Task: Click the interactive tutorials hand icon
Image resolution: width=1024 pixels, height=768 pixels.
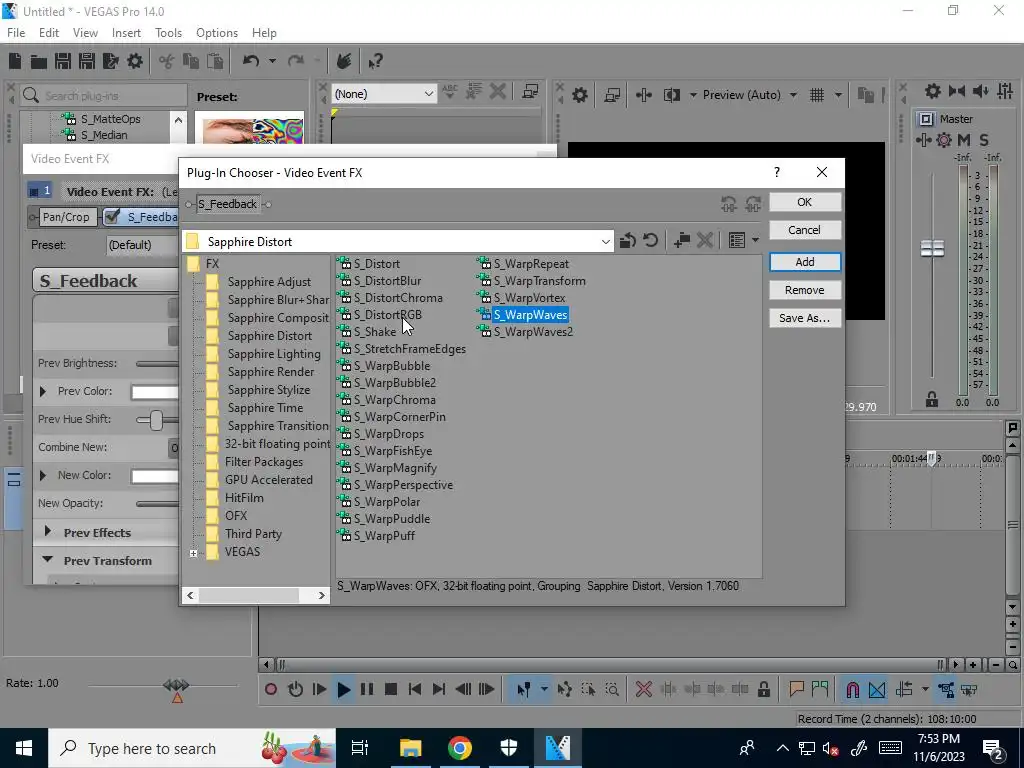Action: pyautogui.click(x=344, y=61)
